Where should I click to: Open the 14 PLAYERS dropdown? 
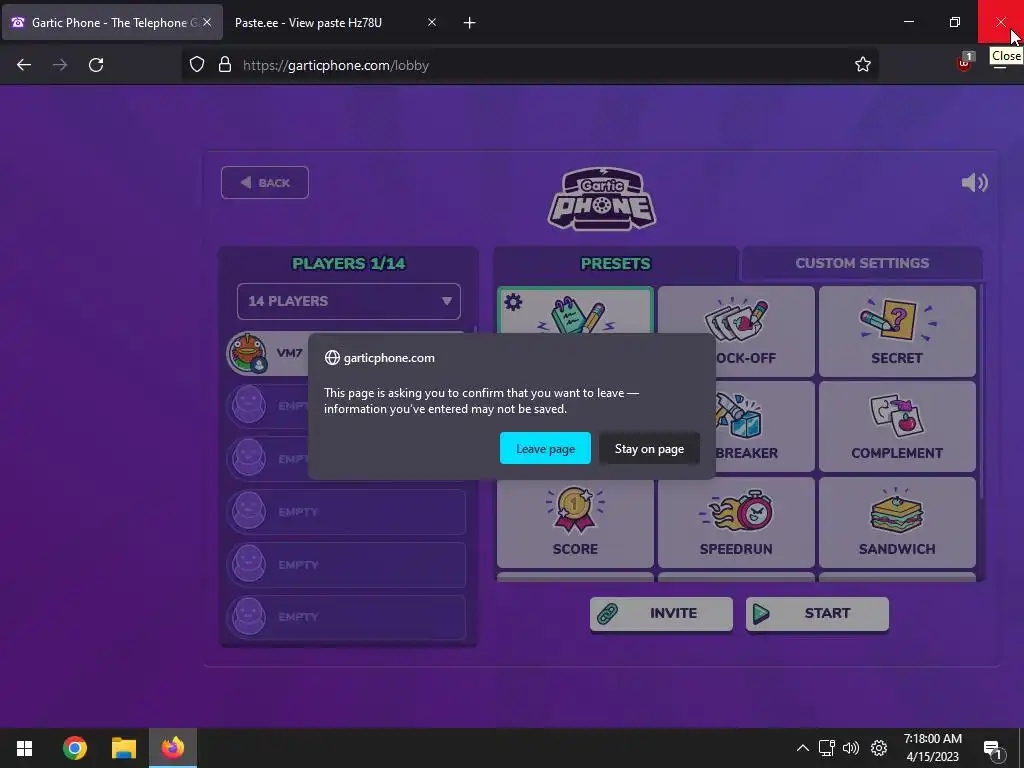tap(349, 301)
